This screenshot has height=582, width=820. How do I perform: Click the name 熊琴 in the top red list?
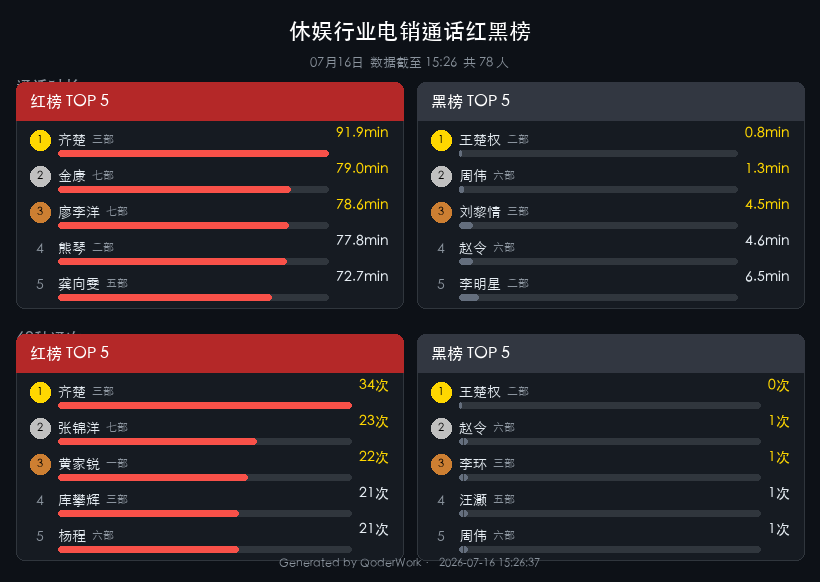[72, 248]
